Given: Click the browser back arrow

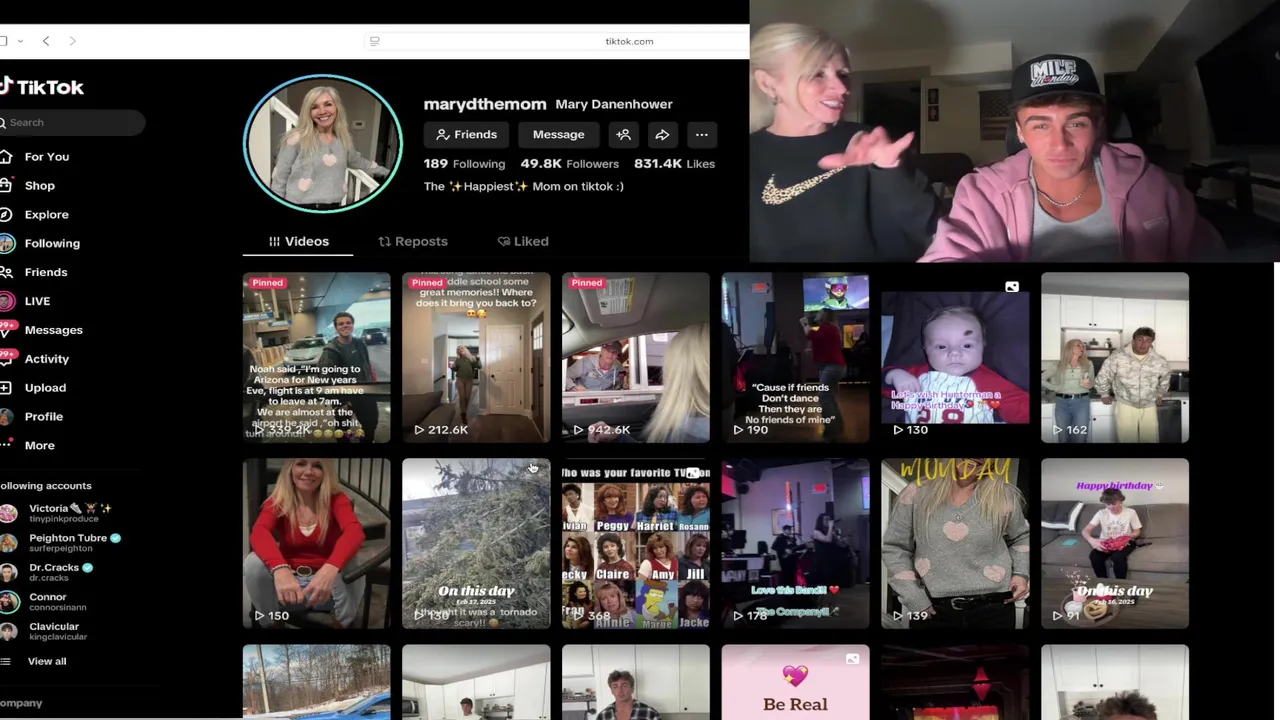Looking at the screenshot, I should 46,41.
